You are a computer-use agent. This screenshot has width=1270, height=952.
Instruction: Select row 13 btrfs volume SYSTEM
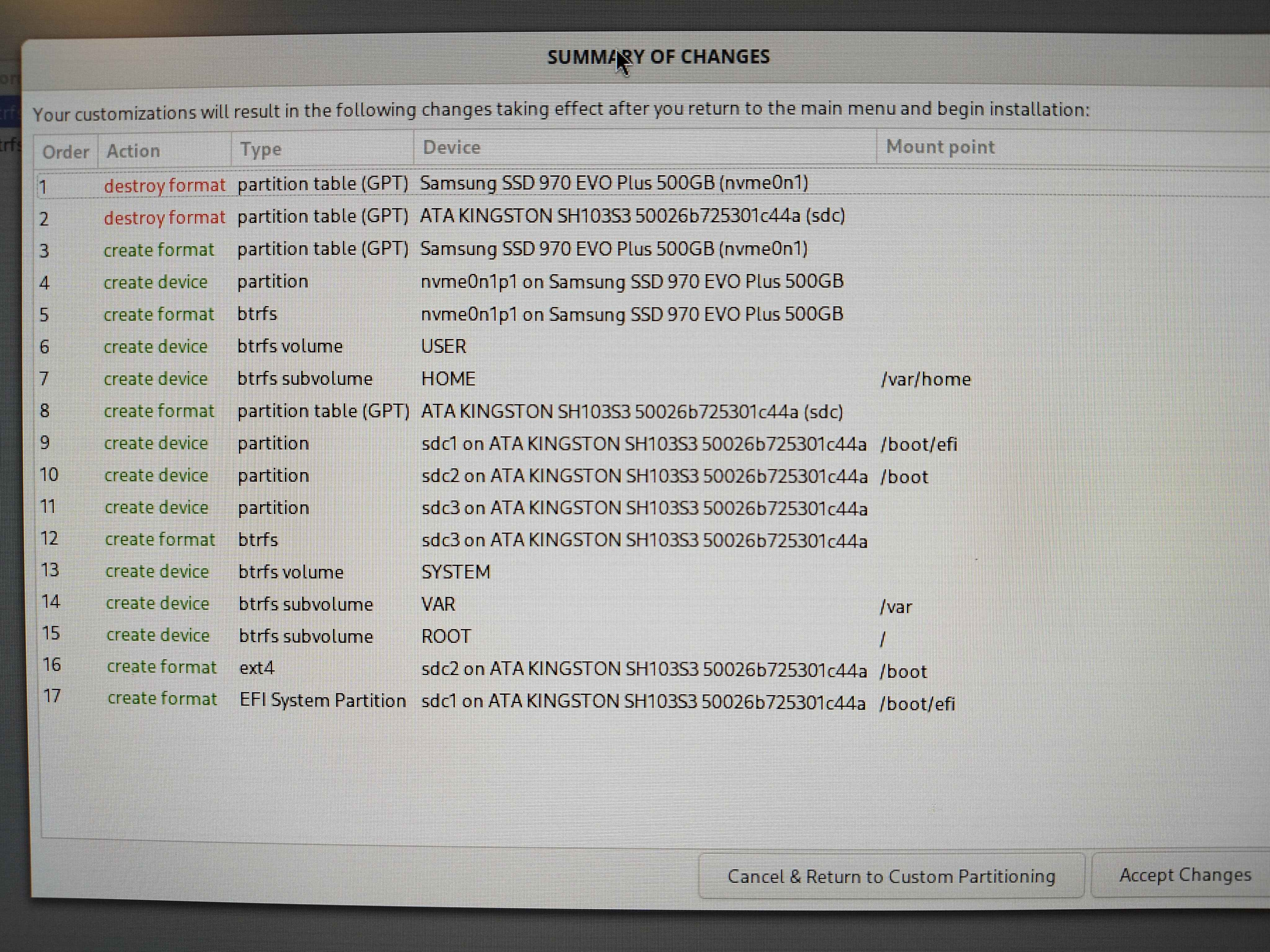click(456, 572)
